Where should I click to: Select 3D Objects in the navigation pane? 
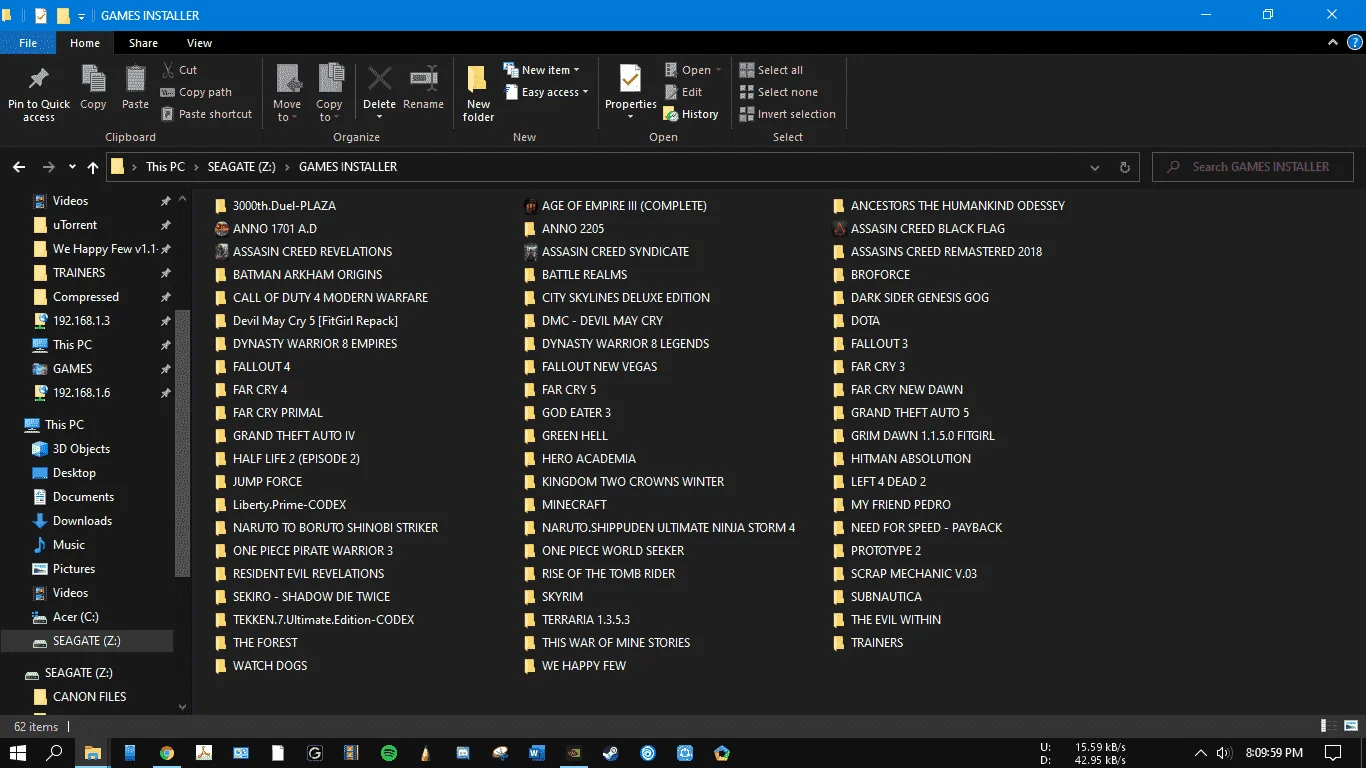tap(81, 449)
